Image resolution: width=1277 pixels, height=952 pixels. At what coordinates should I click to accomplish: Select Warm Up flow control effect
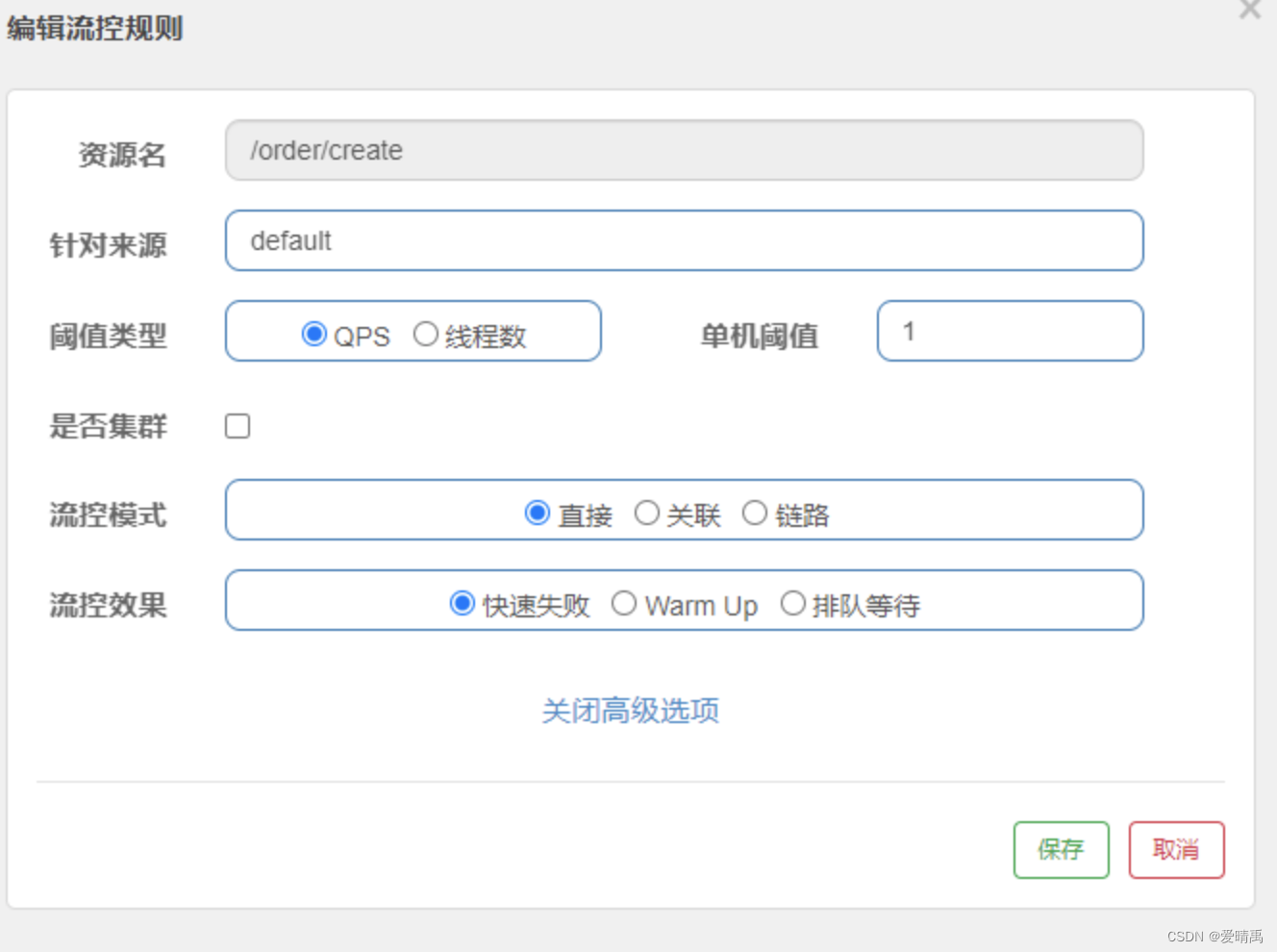pos(623,603)
